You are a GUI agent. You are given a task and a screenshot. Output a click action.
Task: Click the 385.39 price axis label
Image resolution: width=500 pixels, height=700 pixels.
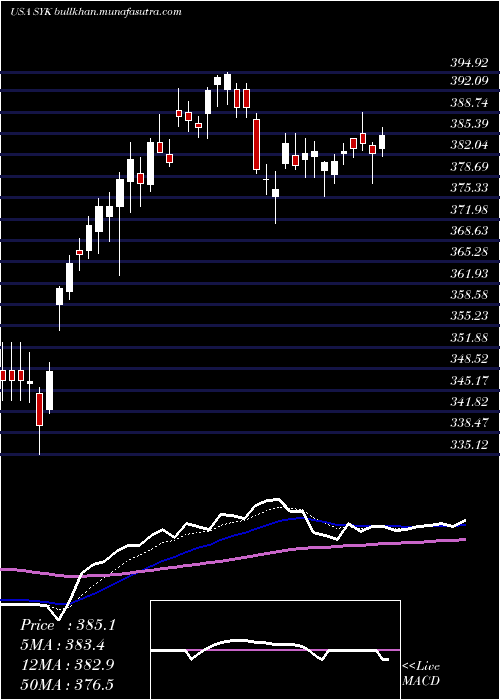tap(468, 124)
